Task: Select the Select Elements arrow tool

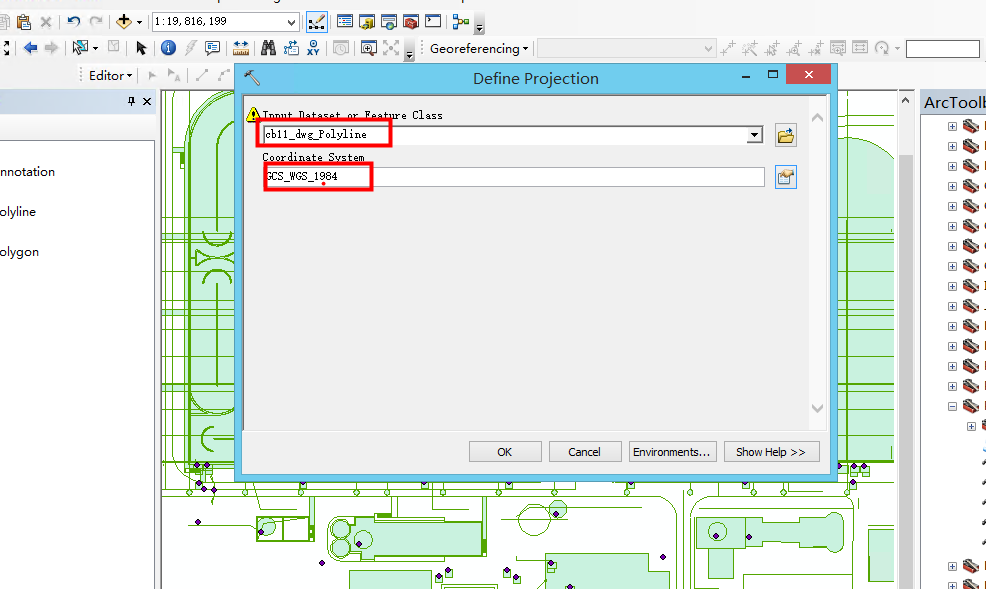Action: tap(141, 48)
